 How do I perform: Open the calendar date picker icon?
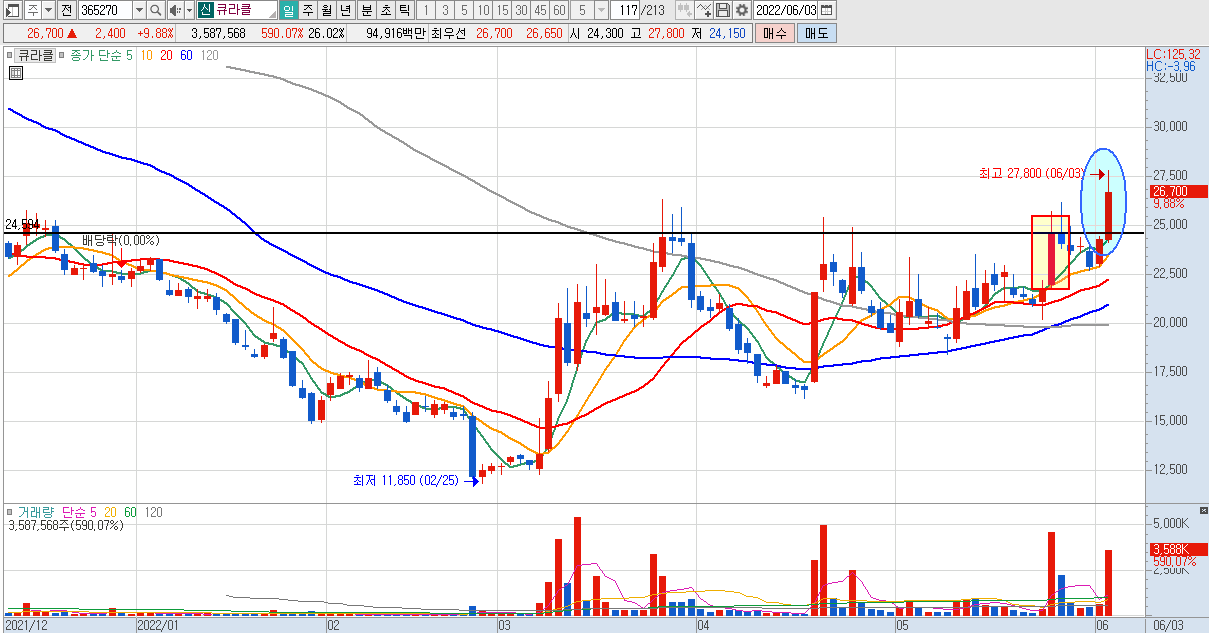826,10
